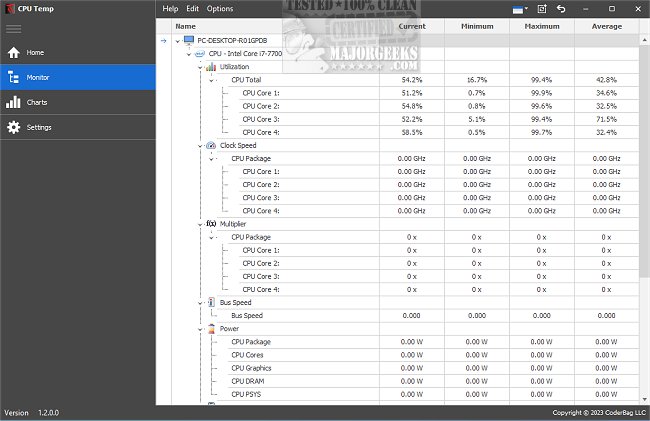The height and width of the screenshot is (421, 650).
Task: Sort by the Maximum column header
Action: pos(542,26)
